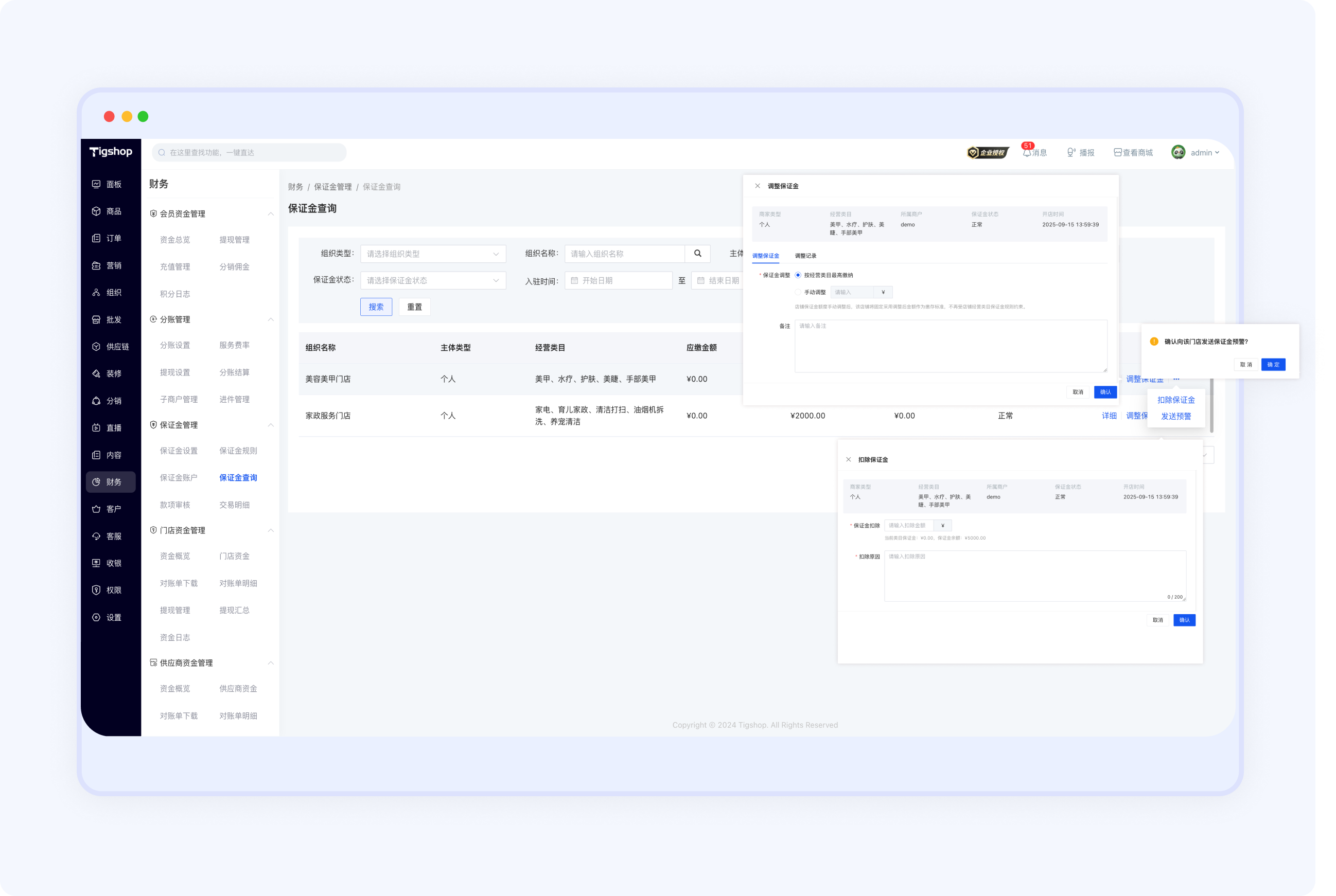Open the 客服 customer service sidebar icon

pyautogui.click(x=96, y=536)
